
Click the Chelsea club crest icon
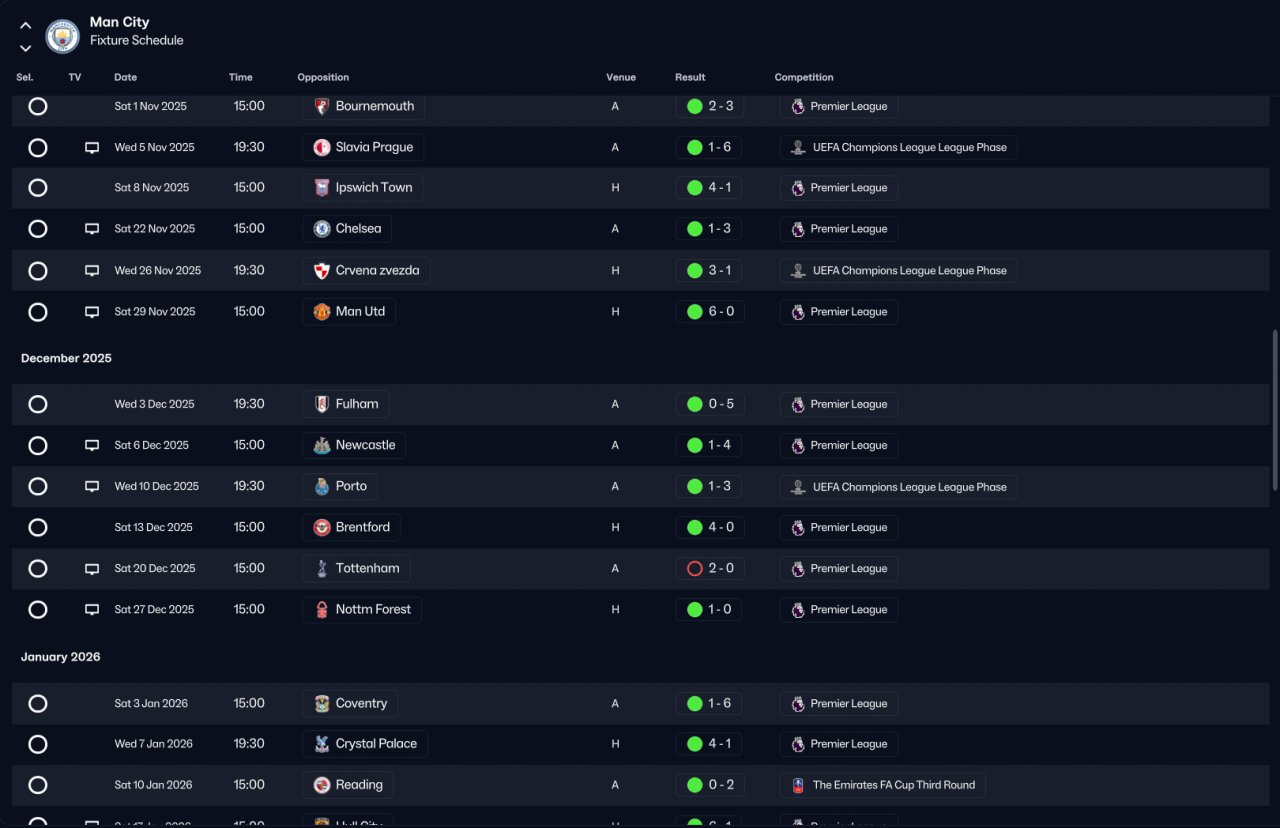322,229
